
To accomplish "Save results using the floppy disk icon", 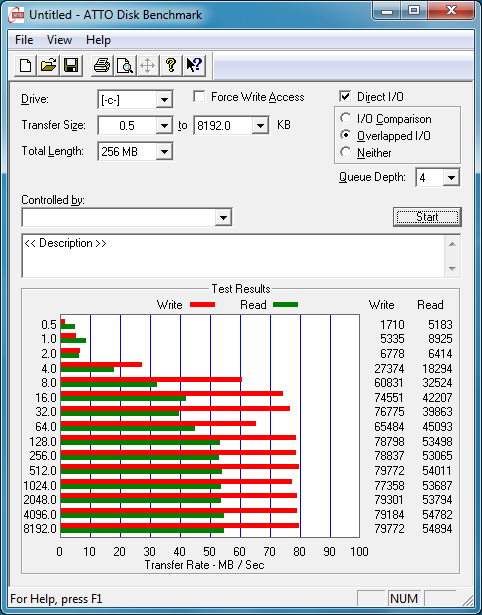I will tap(71, 65).
